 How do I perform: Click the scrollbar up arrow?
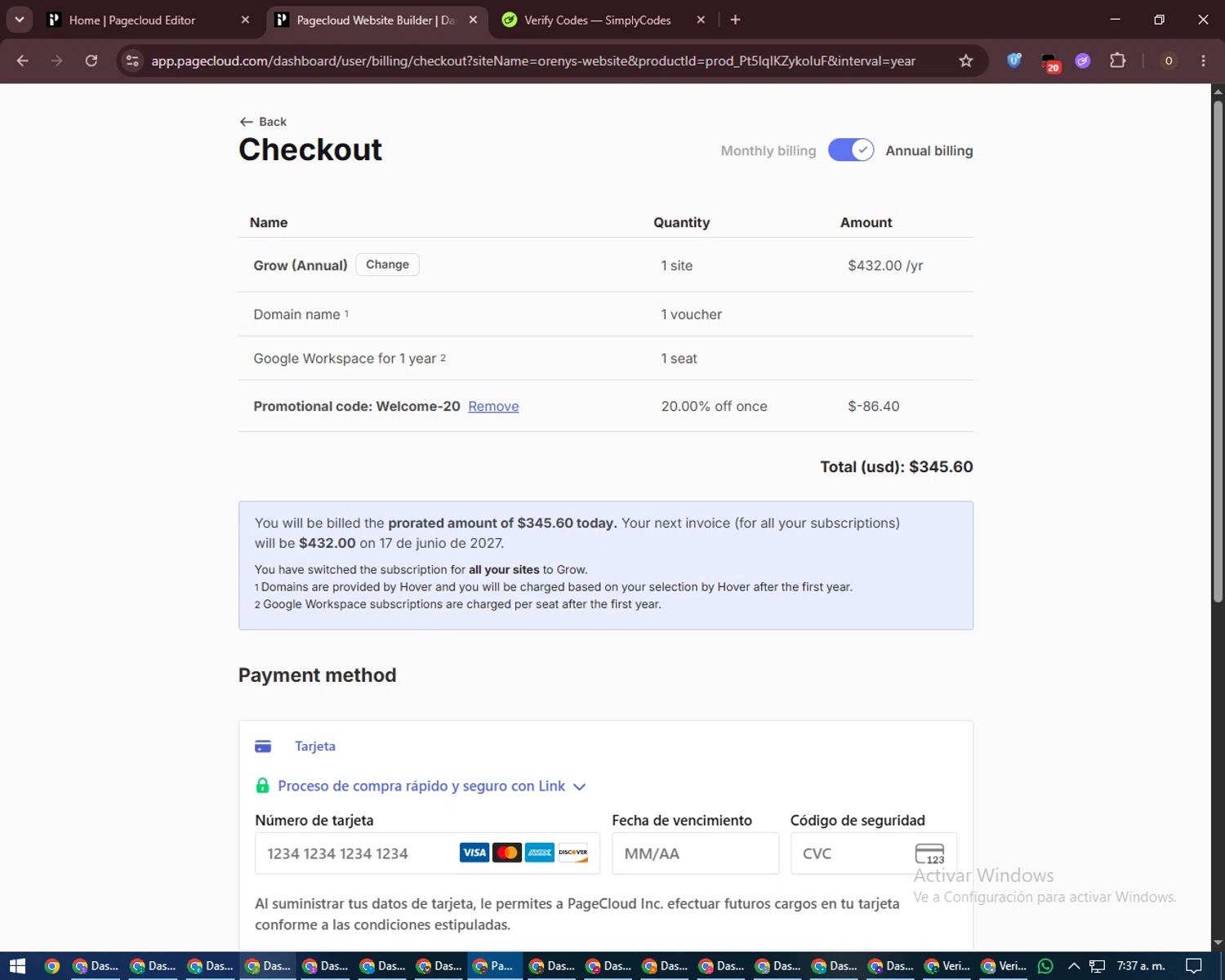[1218, 91]
